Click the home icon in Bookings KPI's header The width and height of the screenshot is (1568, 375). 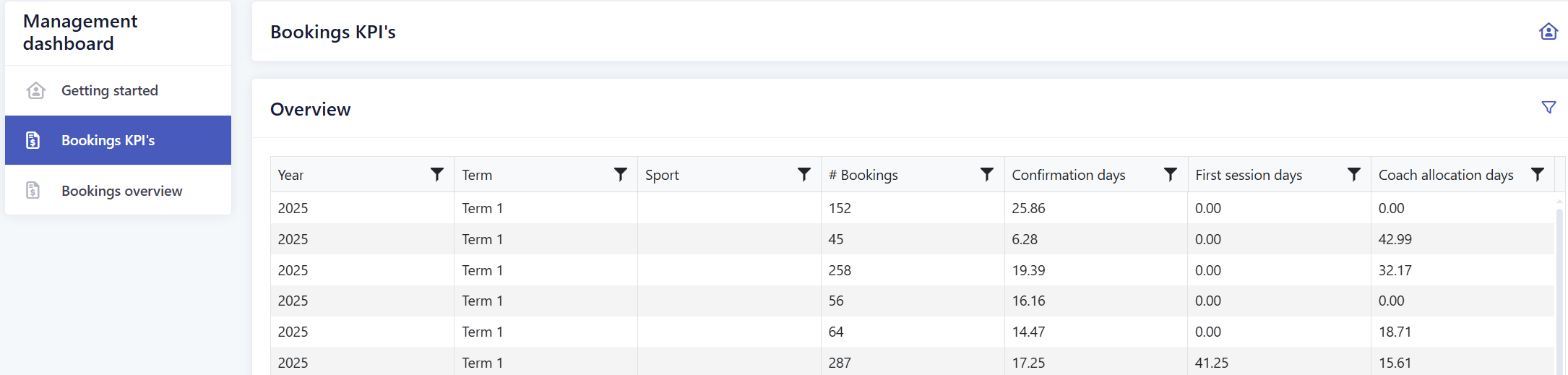pyautogui.click(x=1548, y=32)
